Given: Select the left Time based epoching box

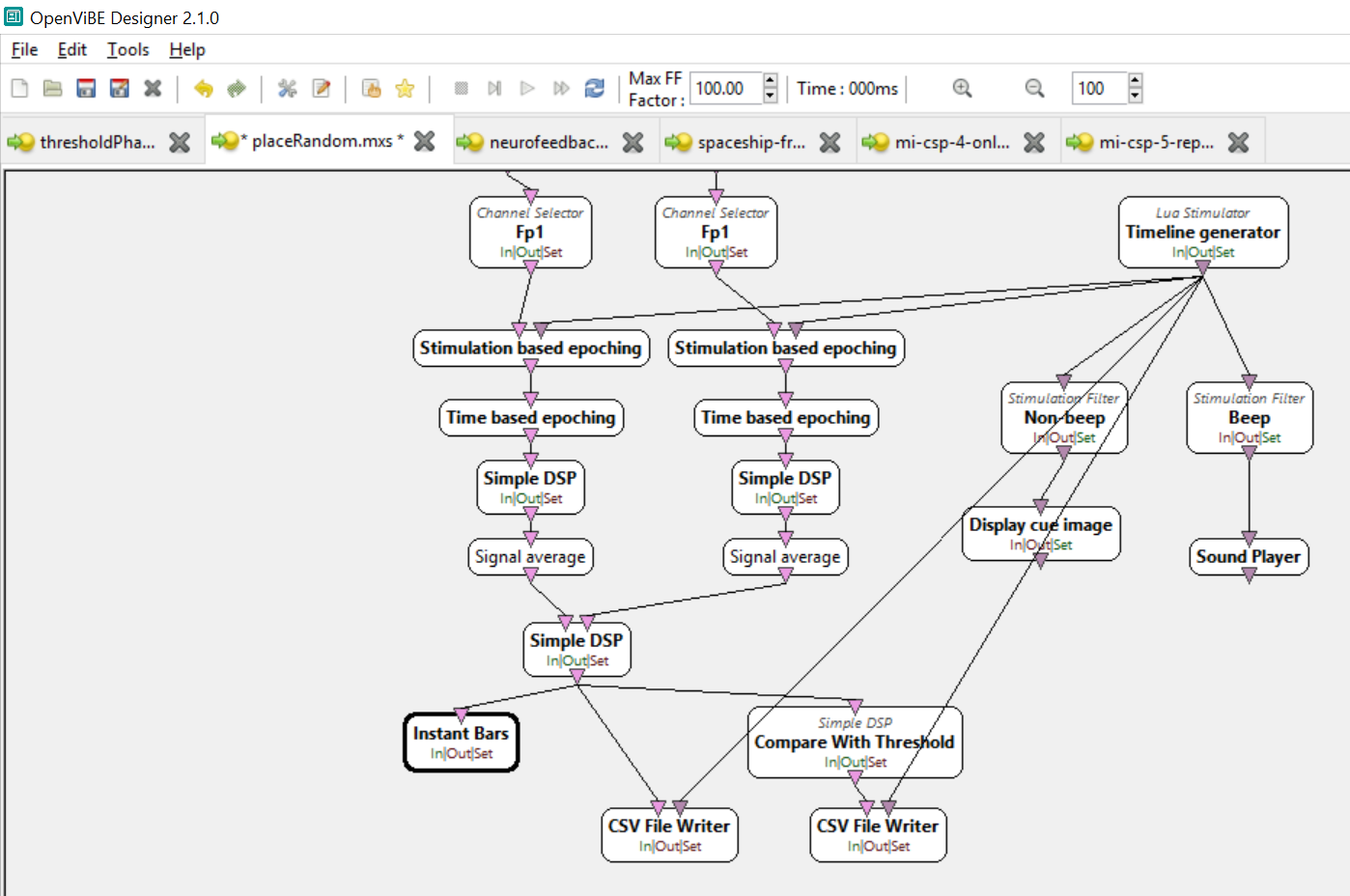Looking at the screenshot, I should 531,418.
